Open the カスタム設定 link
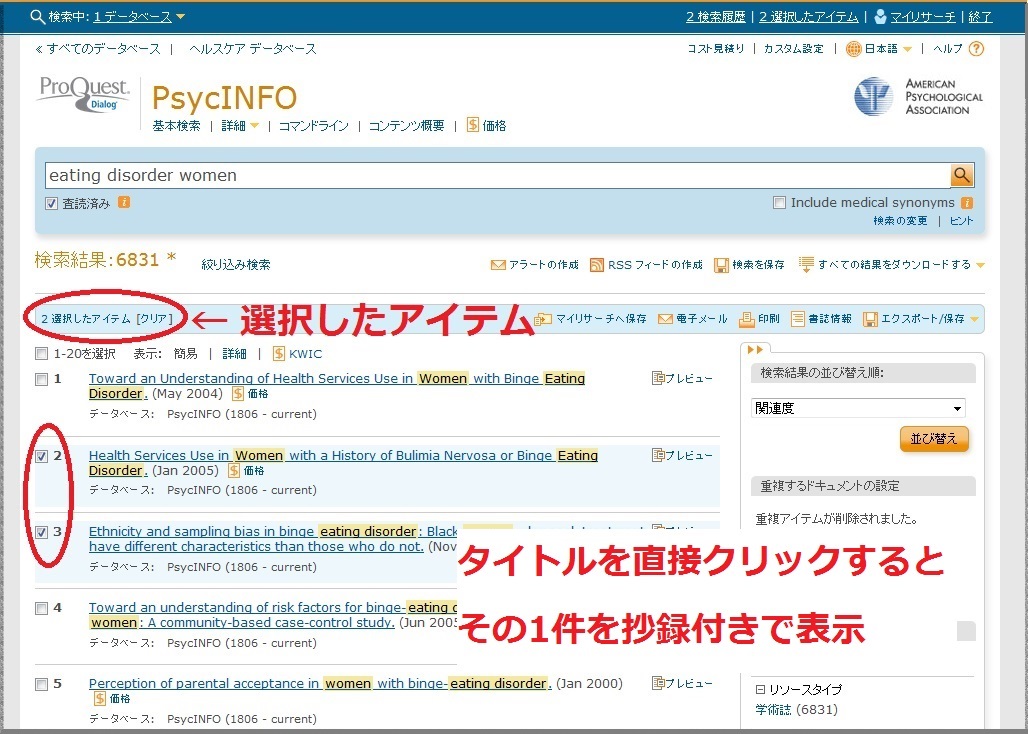This screenshot has width=1028, height=734. click(x=793, y=48)
